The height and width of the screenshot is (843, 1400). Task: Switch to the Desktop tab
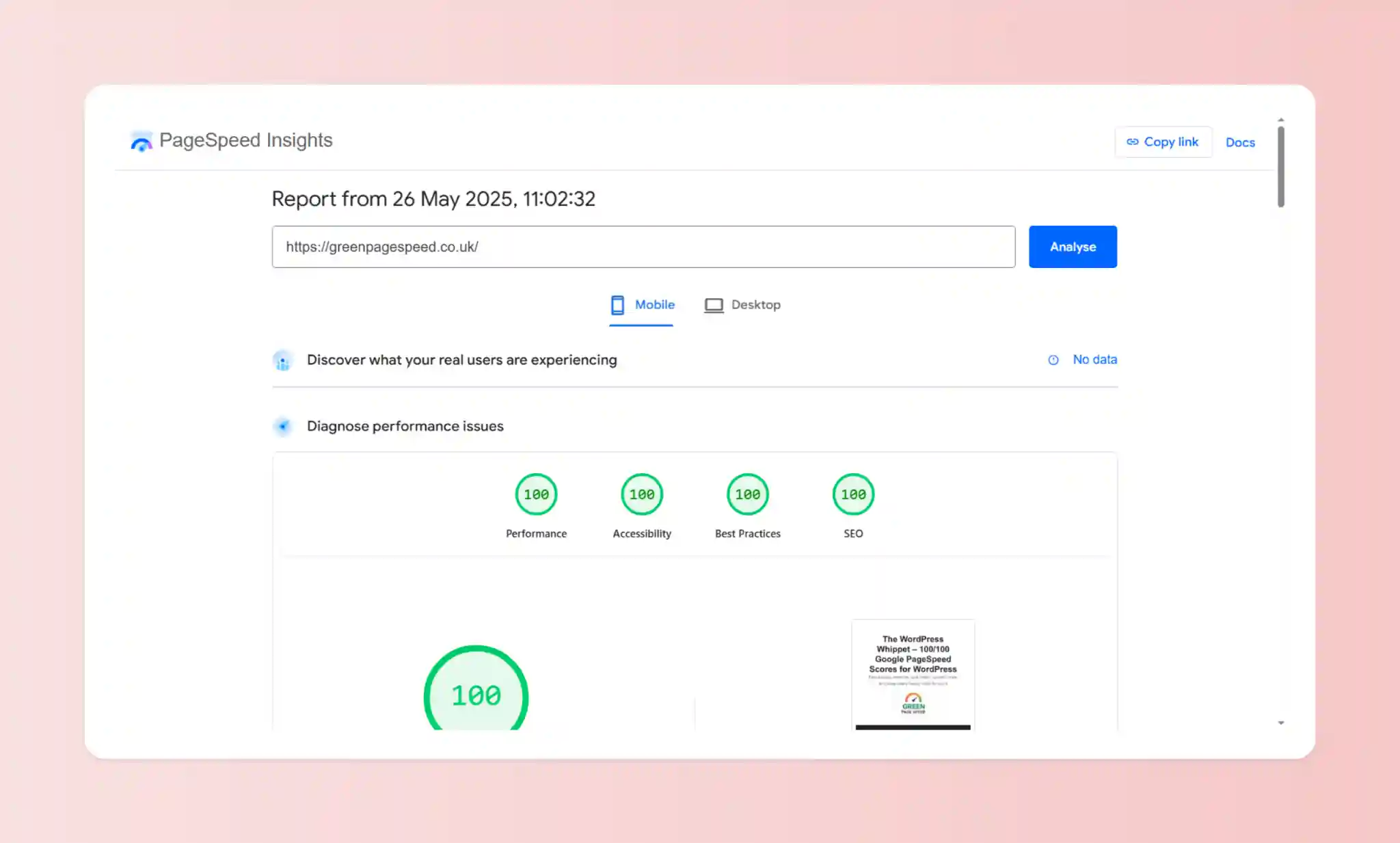pos(755,305)
